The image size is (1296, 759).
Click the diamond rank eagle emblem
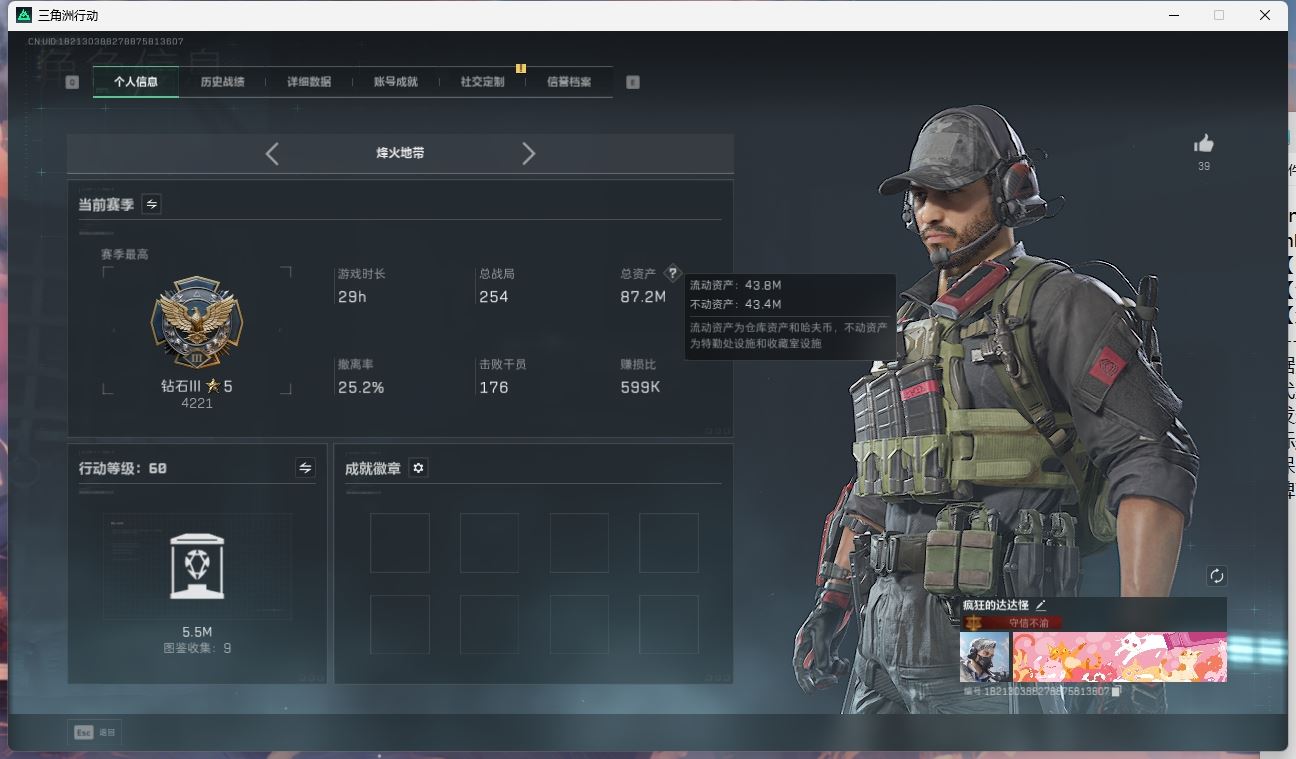tap(197, 324)
